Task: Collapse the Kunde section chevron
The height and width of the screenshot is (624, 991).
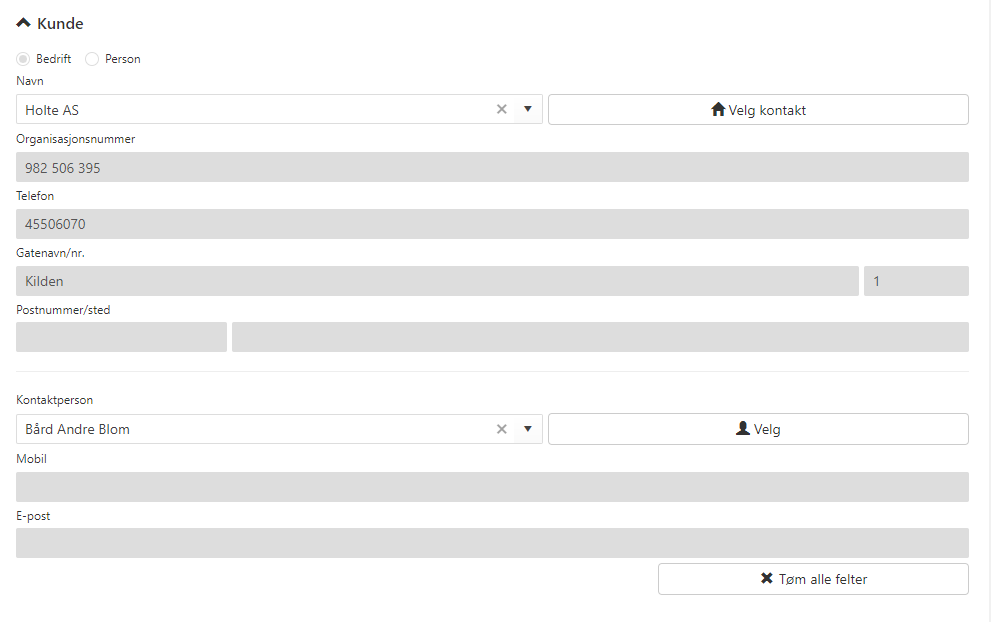Action: tap(24, 23)
